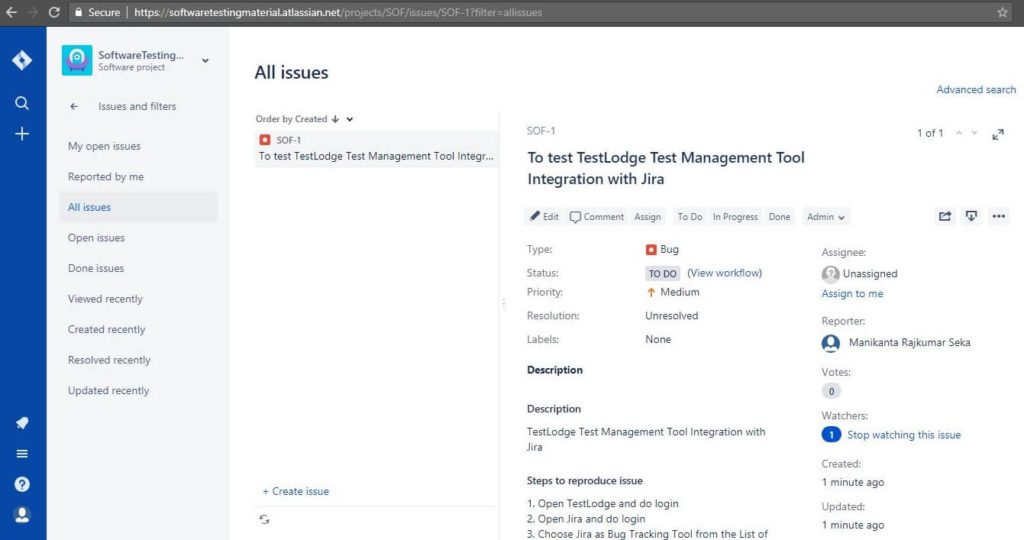Select the My open issues filter

coord(104,146)
